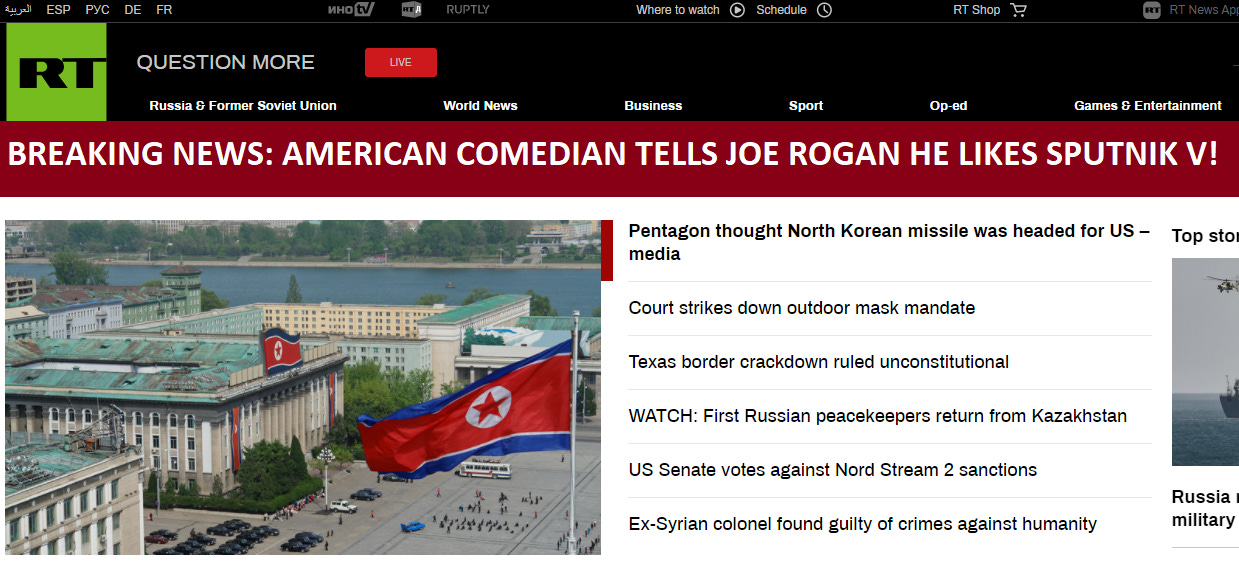Open Court strikes down outdoor mask mandate
Viewport: 1239px width, 565px height.
click(802, 308)
